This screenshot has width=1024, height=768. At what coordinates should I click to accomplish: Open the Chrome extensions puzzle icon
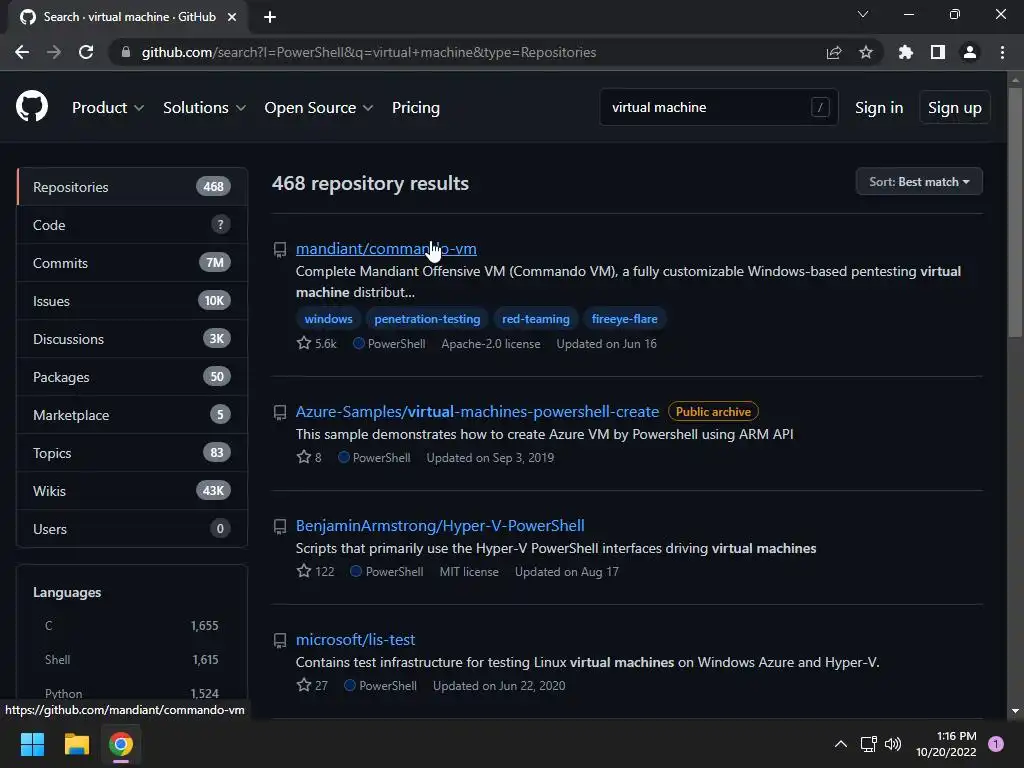click(x=905, y=52)
